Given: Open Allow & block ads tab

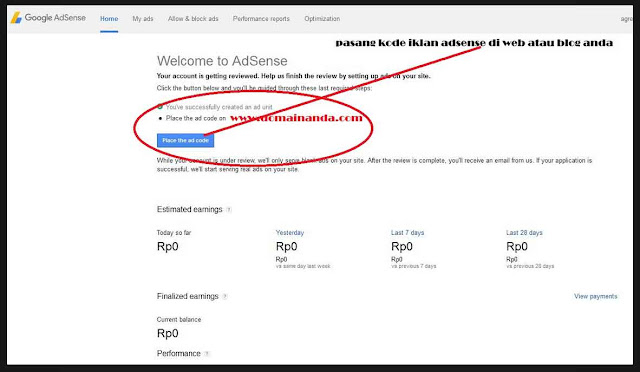Looking at the screenshot, I should pyautogui.click(x=193, y=19).
